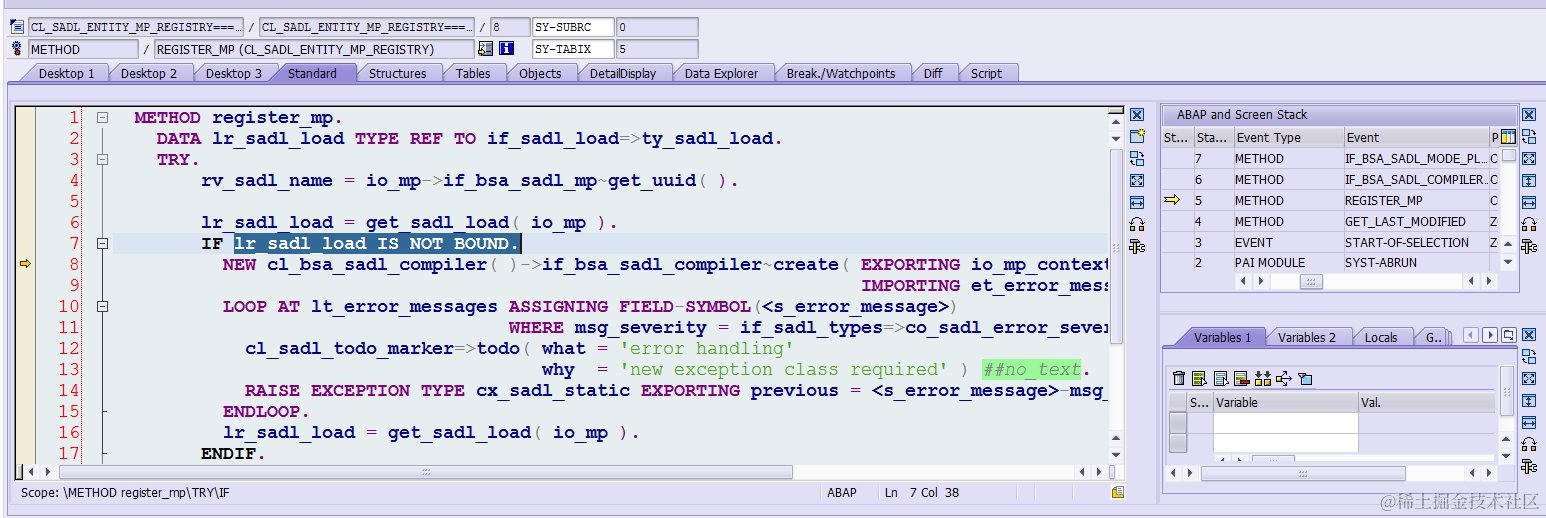
Task: Open the Objects tab
Action: (540, 73)
